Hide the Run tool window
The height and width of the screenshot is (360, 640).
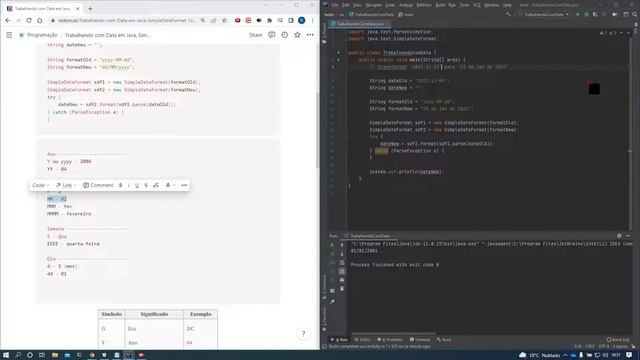pyautogui.click(x=628, y=236)
